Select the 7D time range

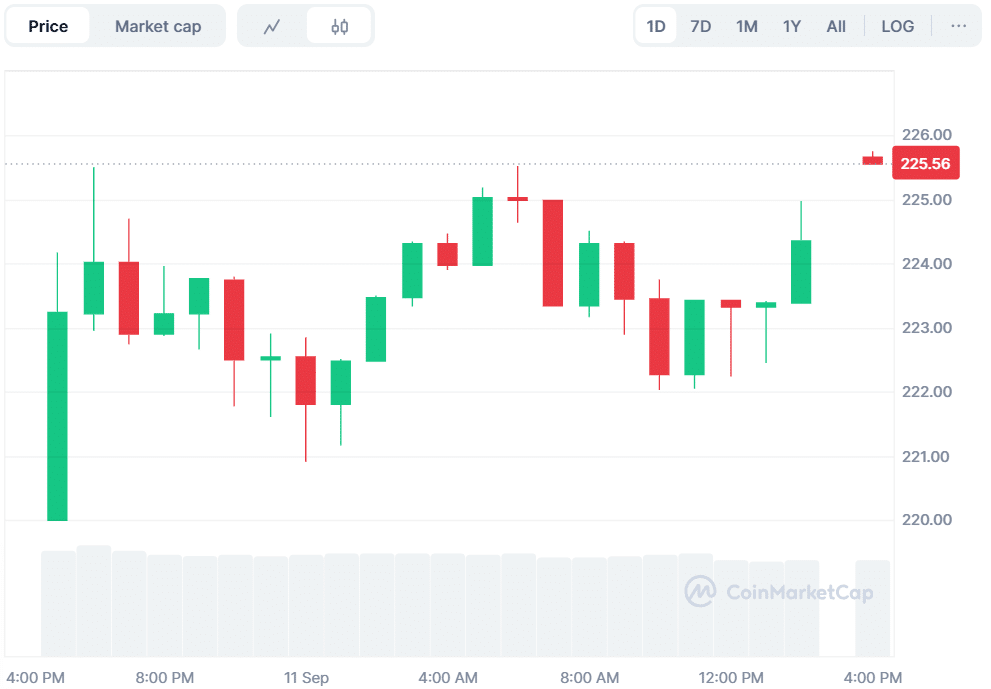(701, 26)
